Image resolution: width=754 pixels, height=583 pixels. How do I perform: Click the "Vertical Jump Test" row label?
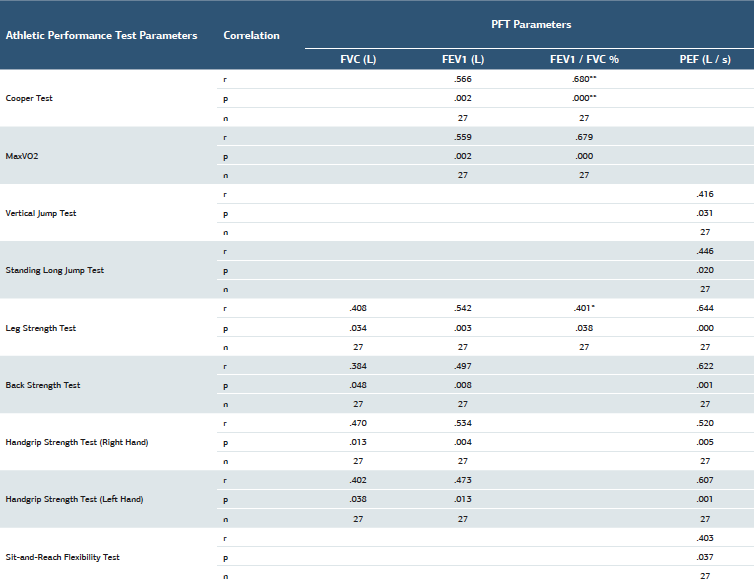coord(41,213)
